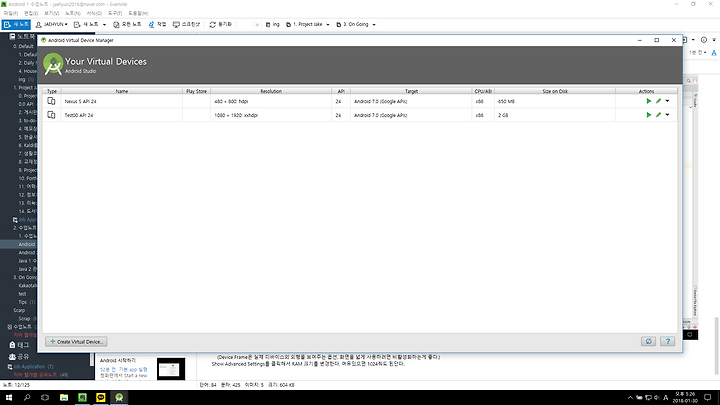Click Evernote blue font A icon
The width and height of the screenshot is (720, 405).
tap(714, 53)
